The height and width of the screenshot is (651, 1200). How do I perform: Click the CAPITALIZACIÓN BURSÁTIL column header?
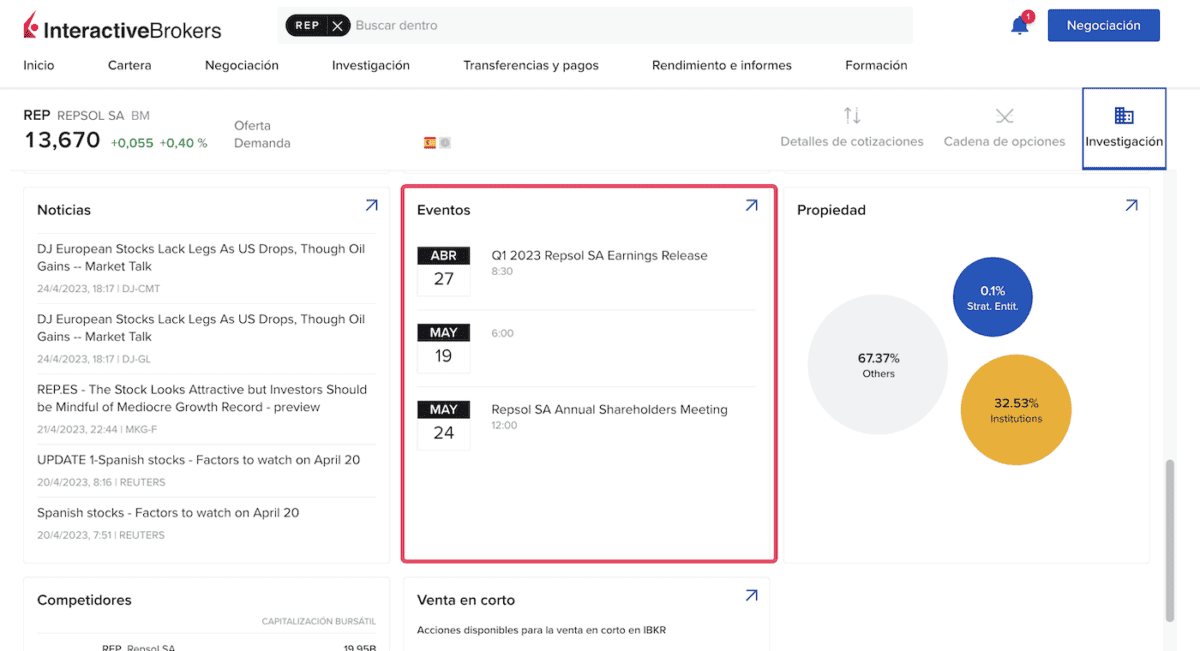pos(319,622)
